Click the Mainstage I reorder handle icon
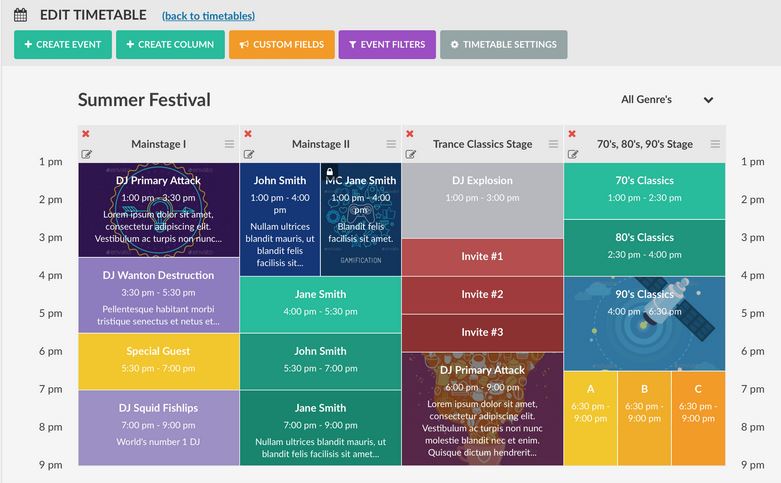Image resolution: width=781 pixels, height=483 pixels. click(x=229, y=144)
